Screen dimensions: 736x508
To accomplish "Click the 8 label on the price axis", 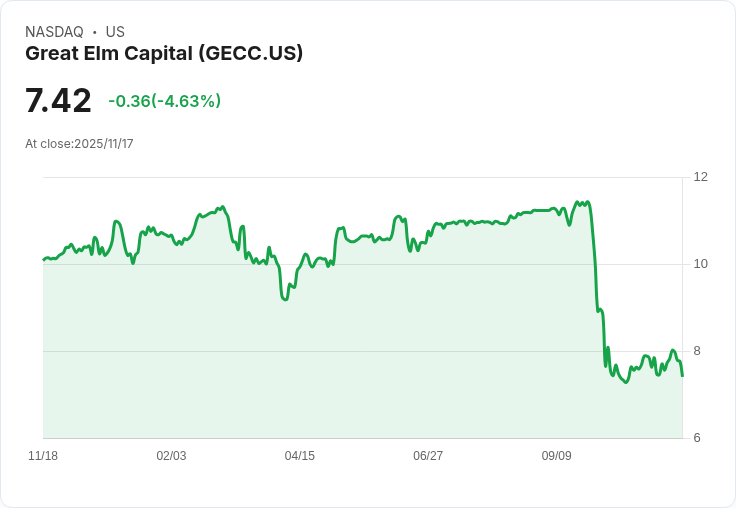I will coord(697,351).
